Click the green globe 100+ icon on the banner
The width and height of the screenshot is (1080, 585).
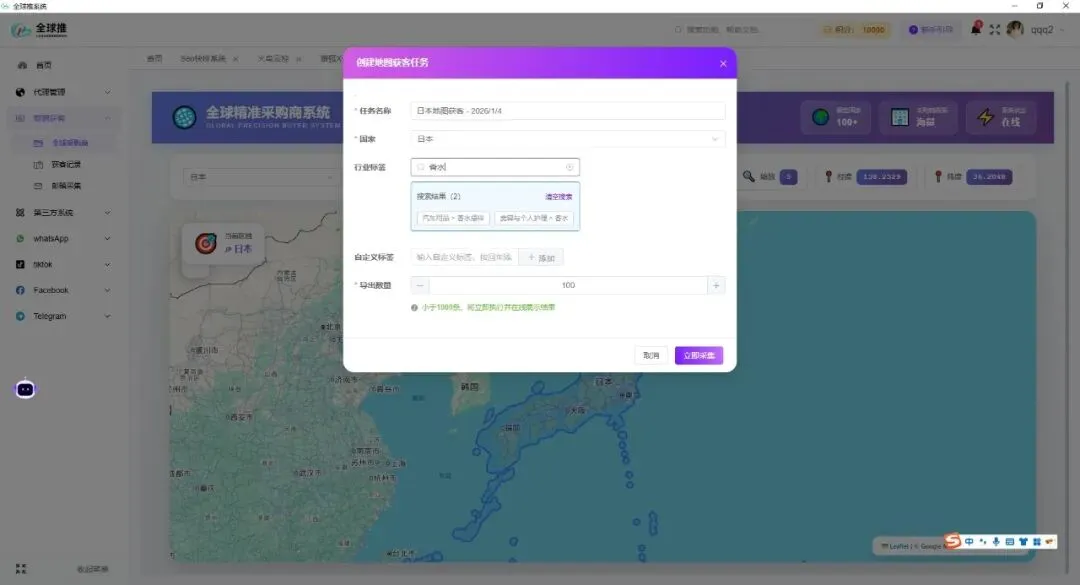pos(820,117)
